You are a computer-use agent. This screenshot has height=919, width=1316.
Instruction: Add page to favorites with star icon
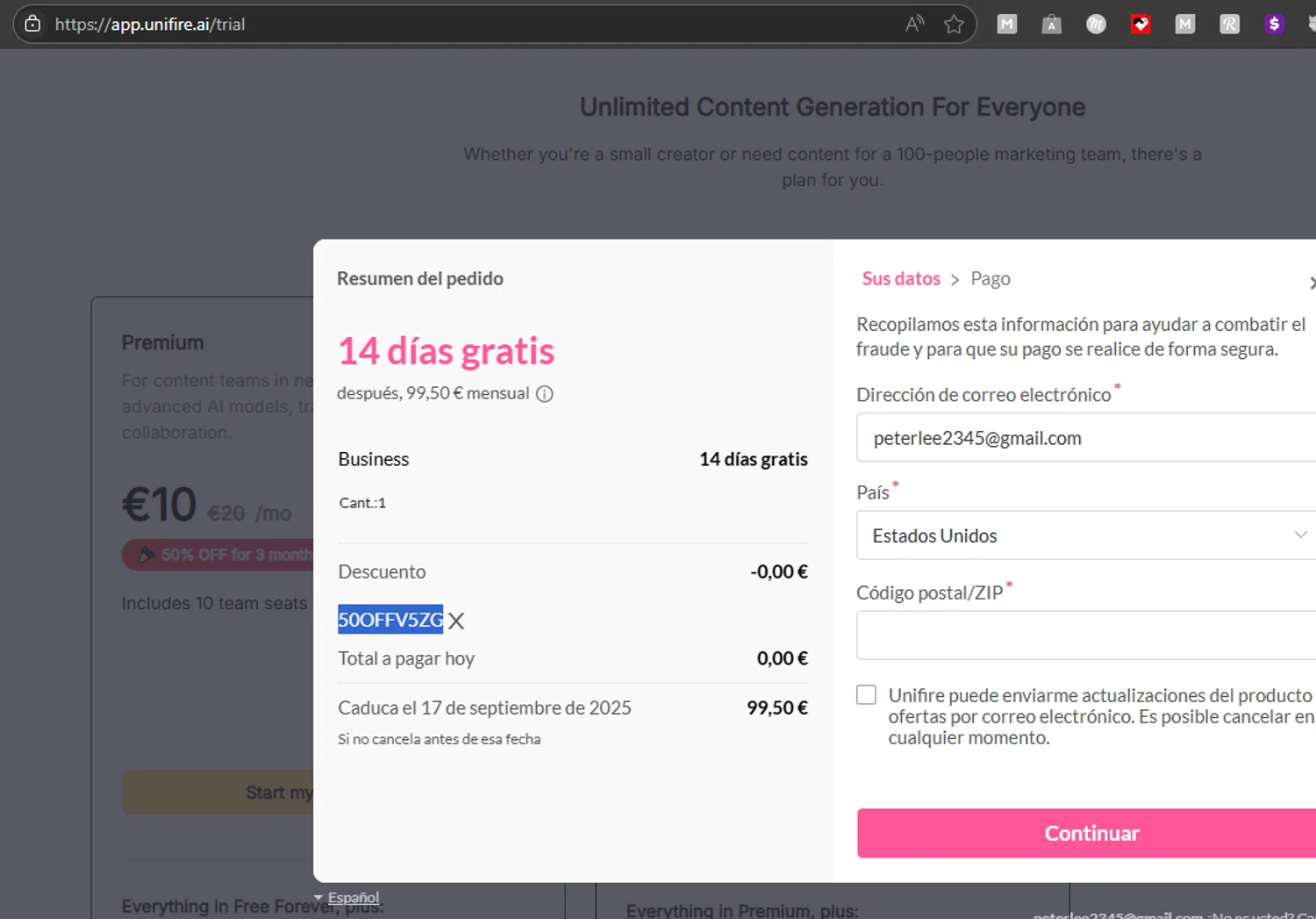point(954,24)
